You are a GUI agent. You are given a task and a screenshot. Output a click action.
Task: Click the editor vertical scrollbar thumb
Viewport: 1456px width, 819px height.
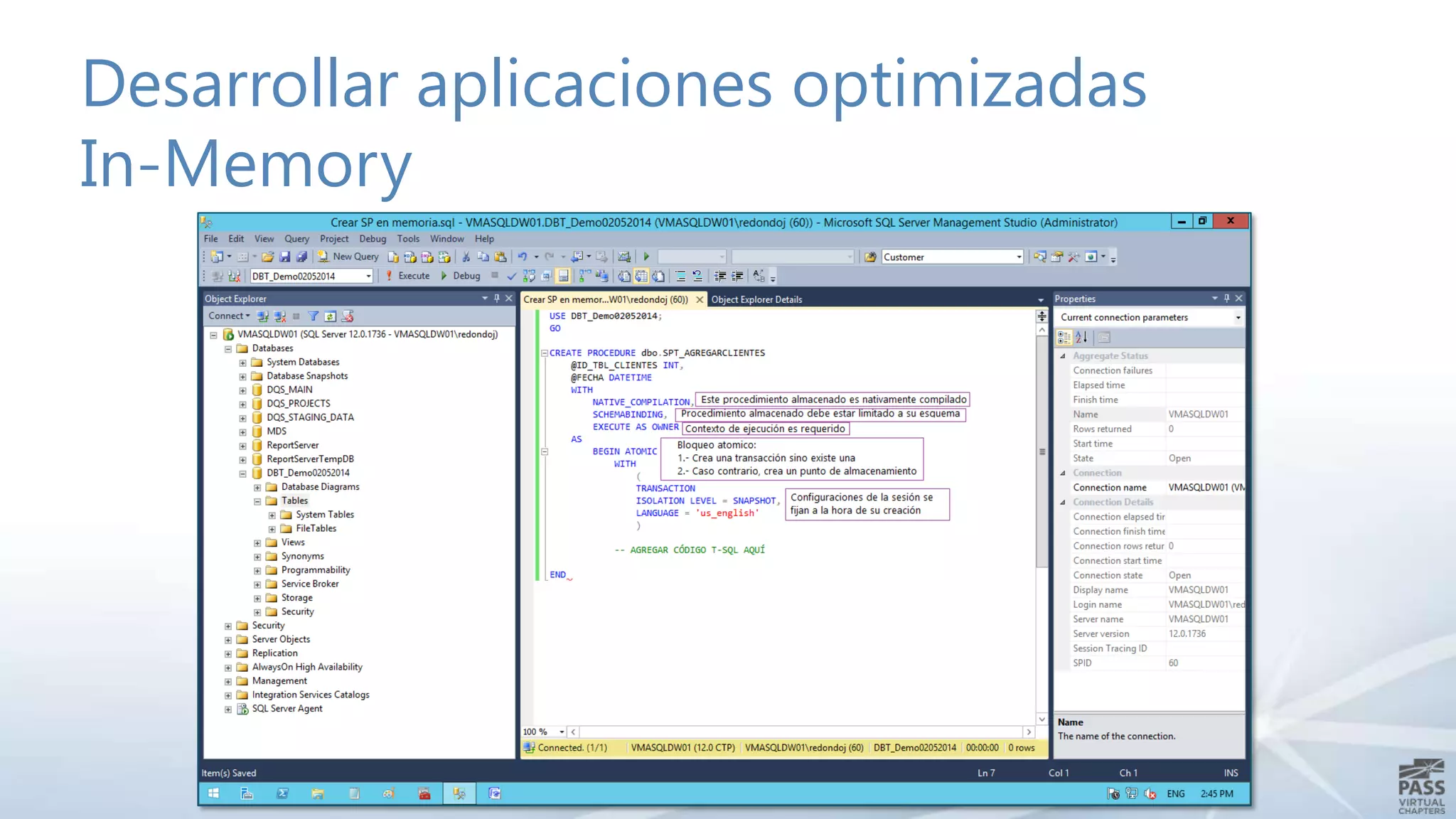1042,451
